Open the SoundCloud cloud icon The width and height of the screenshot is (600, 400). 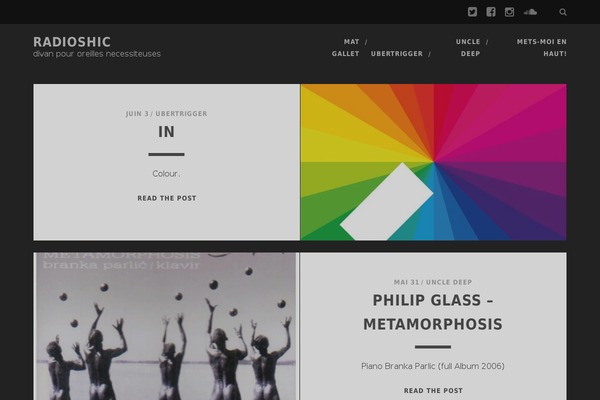tap(530, 12)
